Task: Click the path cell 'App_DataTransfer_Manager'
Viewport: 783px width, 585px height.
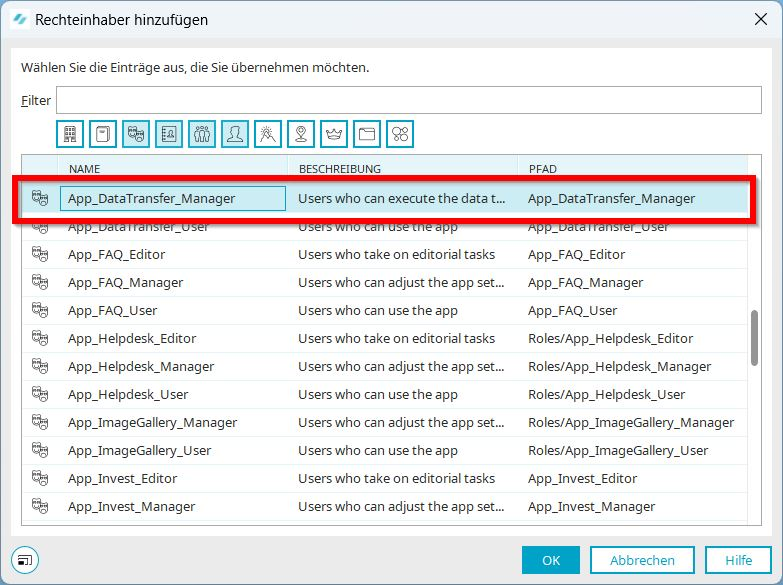Action: pos(611,198)
